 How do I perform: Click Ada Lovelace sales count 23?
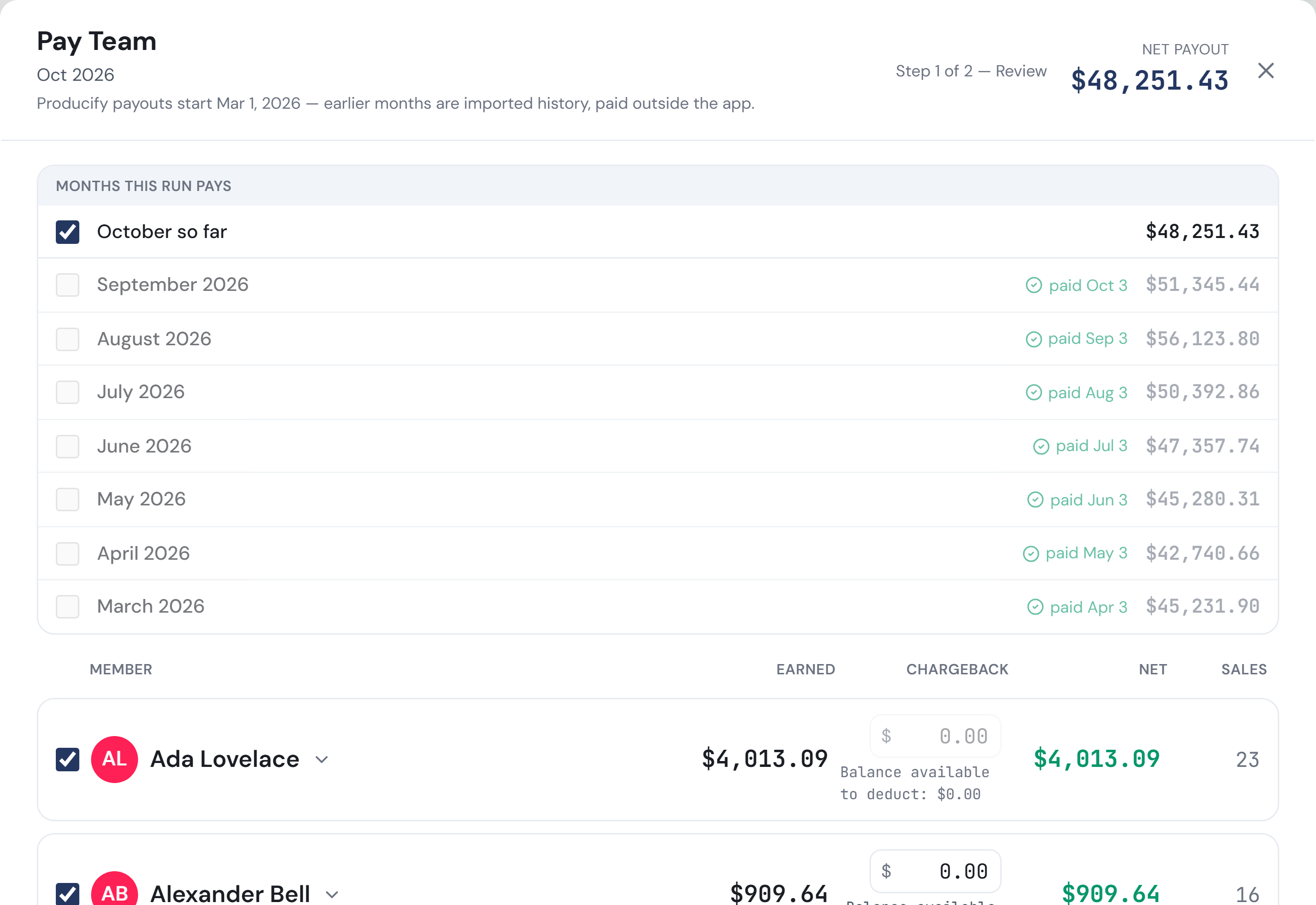[1247, 760]
